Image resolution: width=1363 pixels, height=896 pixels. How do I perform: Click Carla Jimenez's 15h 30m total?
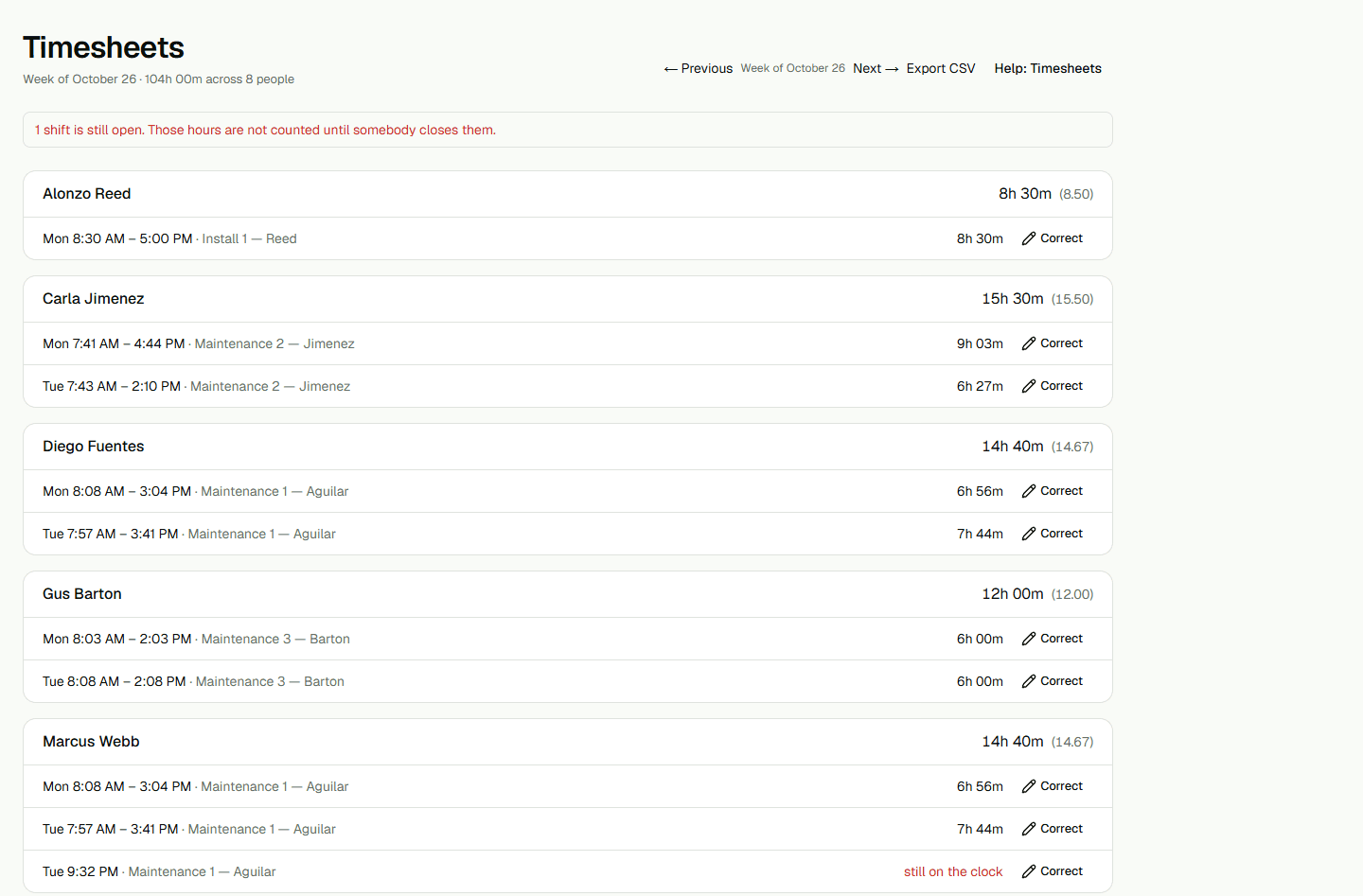1013,299
